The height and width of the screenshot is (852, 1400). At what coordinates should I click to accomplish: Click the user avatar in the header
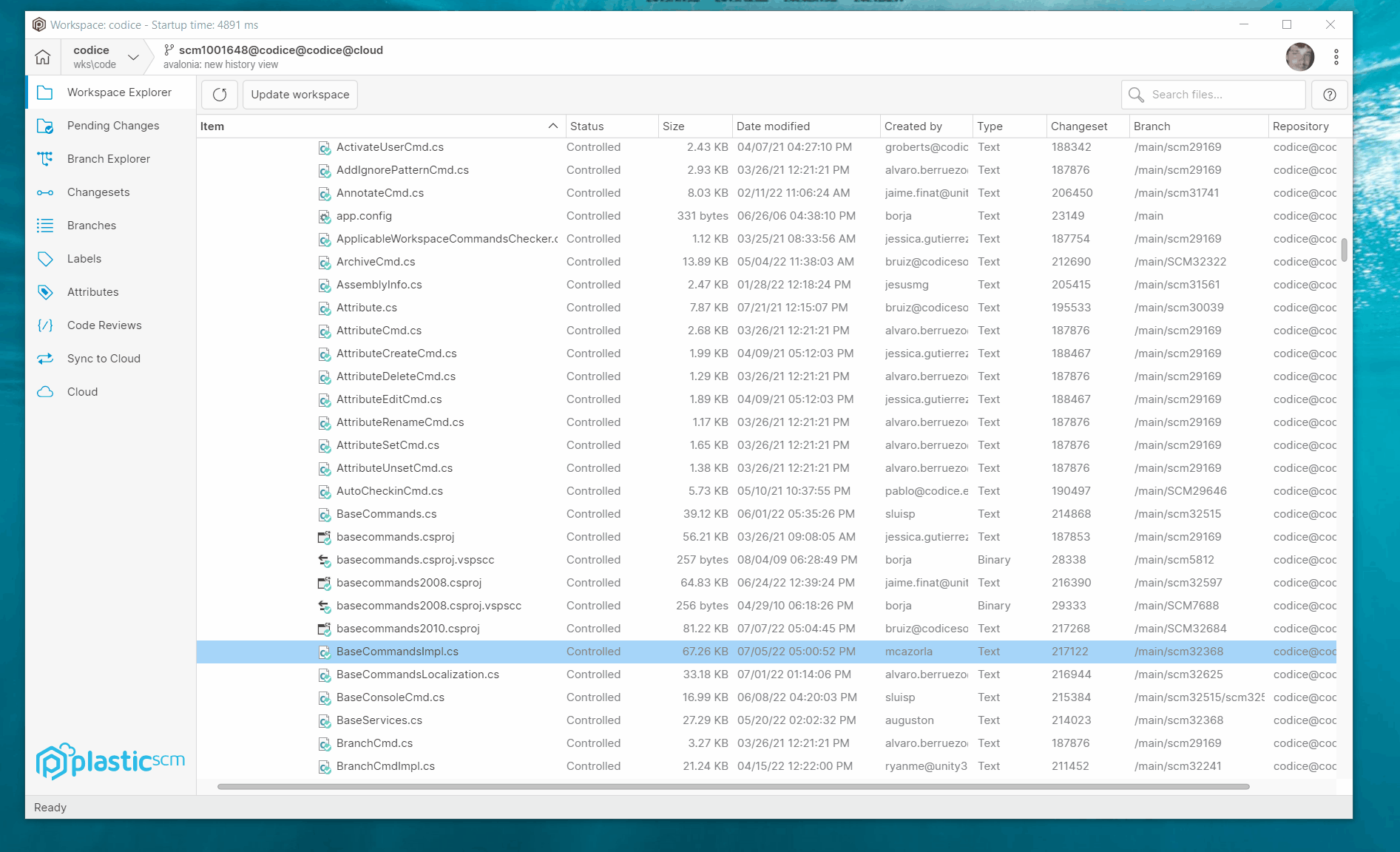1300,56
